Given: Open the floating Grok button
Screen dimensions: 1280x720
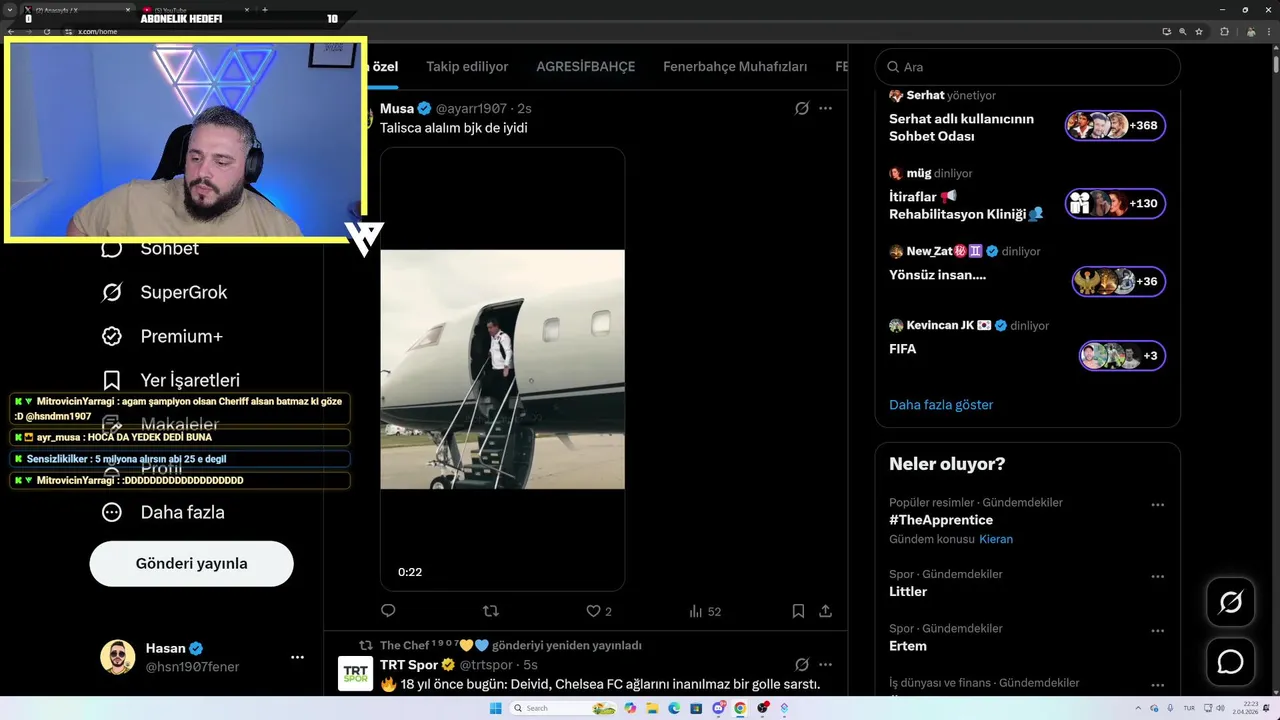Looking at the screenshot, I should pyautogui.click(x=1230, y=602).
